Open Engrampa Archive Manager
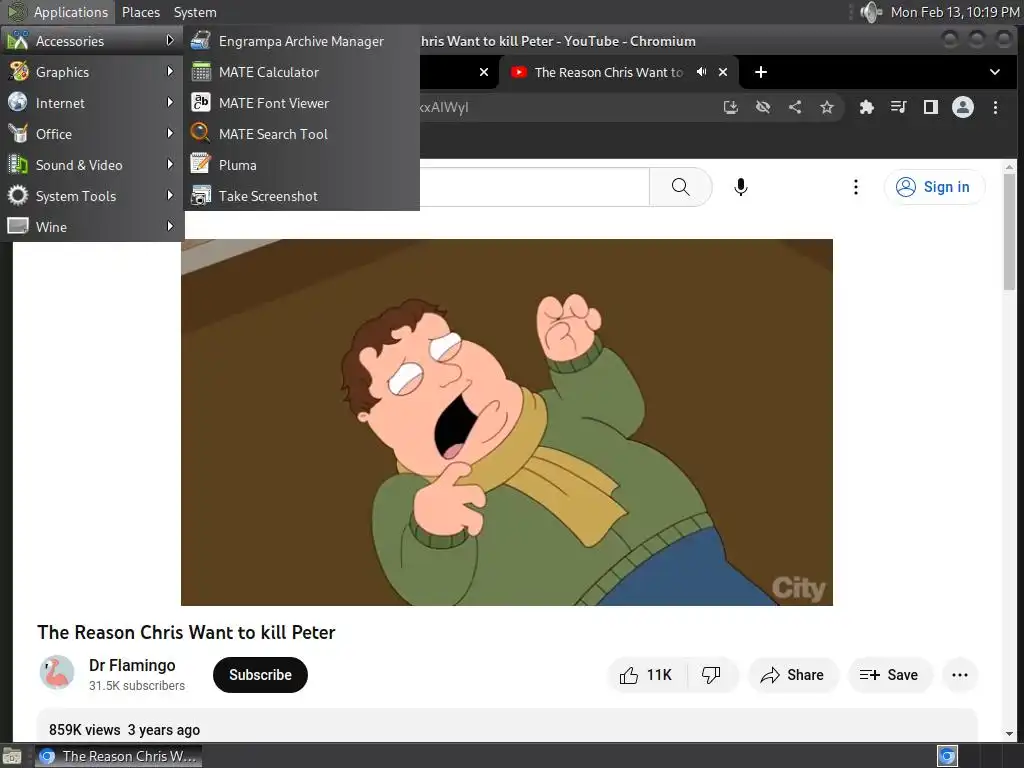This screenshot has width=1024, height=768. point(302,41)
